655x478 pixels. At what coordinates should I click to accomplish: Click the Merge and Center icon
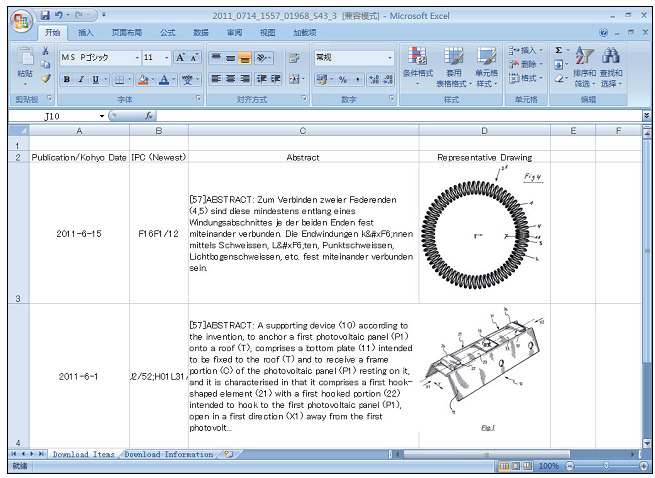[296, 79]
